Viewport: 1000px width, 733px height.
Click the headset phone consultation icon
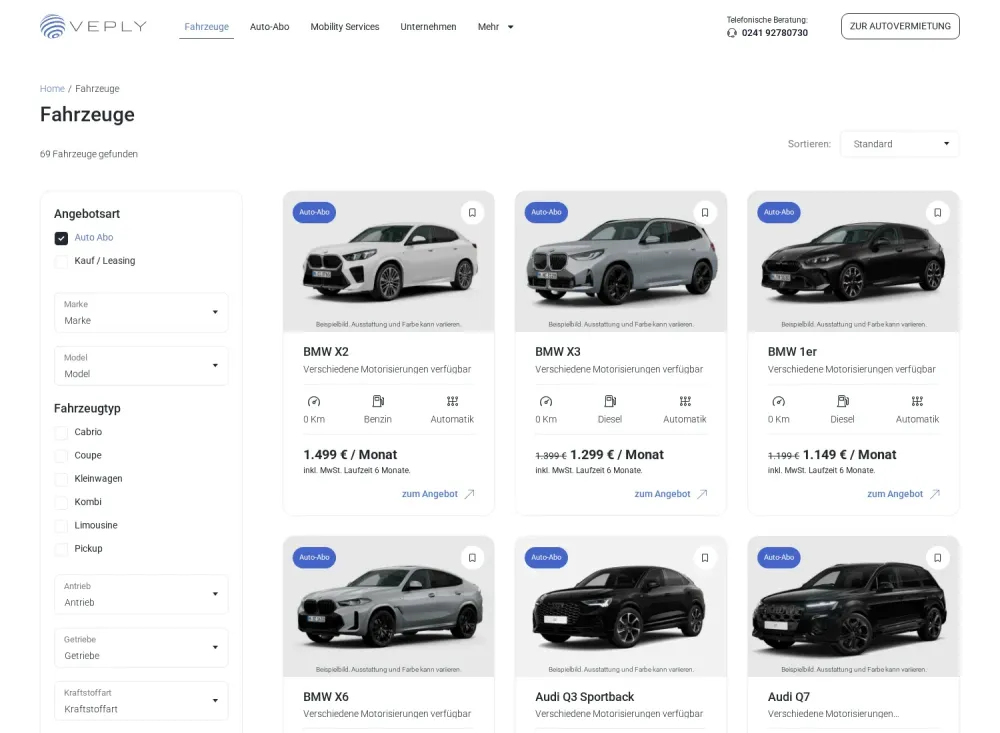pos(732,33)
